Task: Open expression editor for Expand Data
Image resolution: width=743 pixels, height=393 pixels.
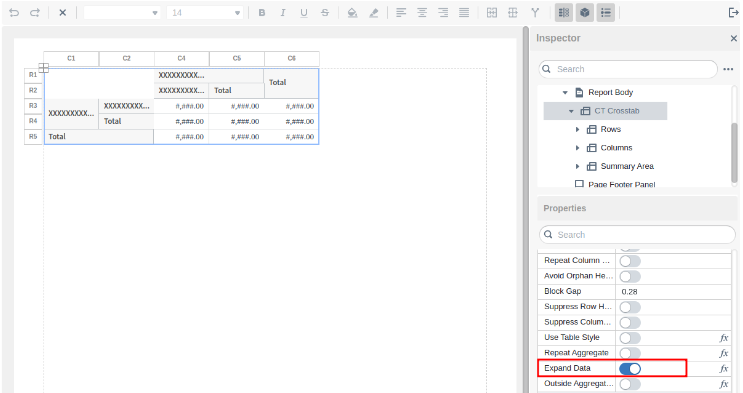Action: click(x=724, y=368)
